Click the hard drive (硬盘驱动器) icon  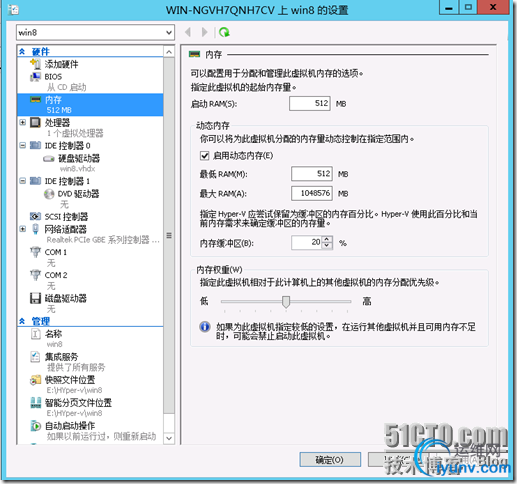(x=49, y=159)
